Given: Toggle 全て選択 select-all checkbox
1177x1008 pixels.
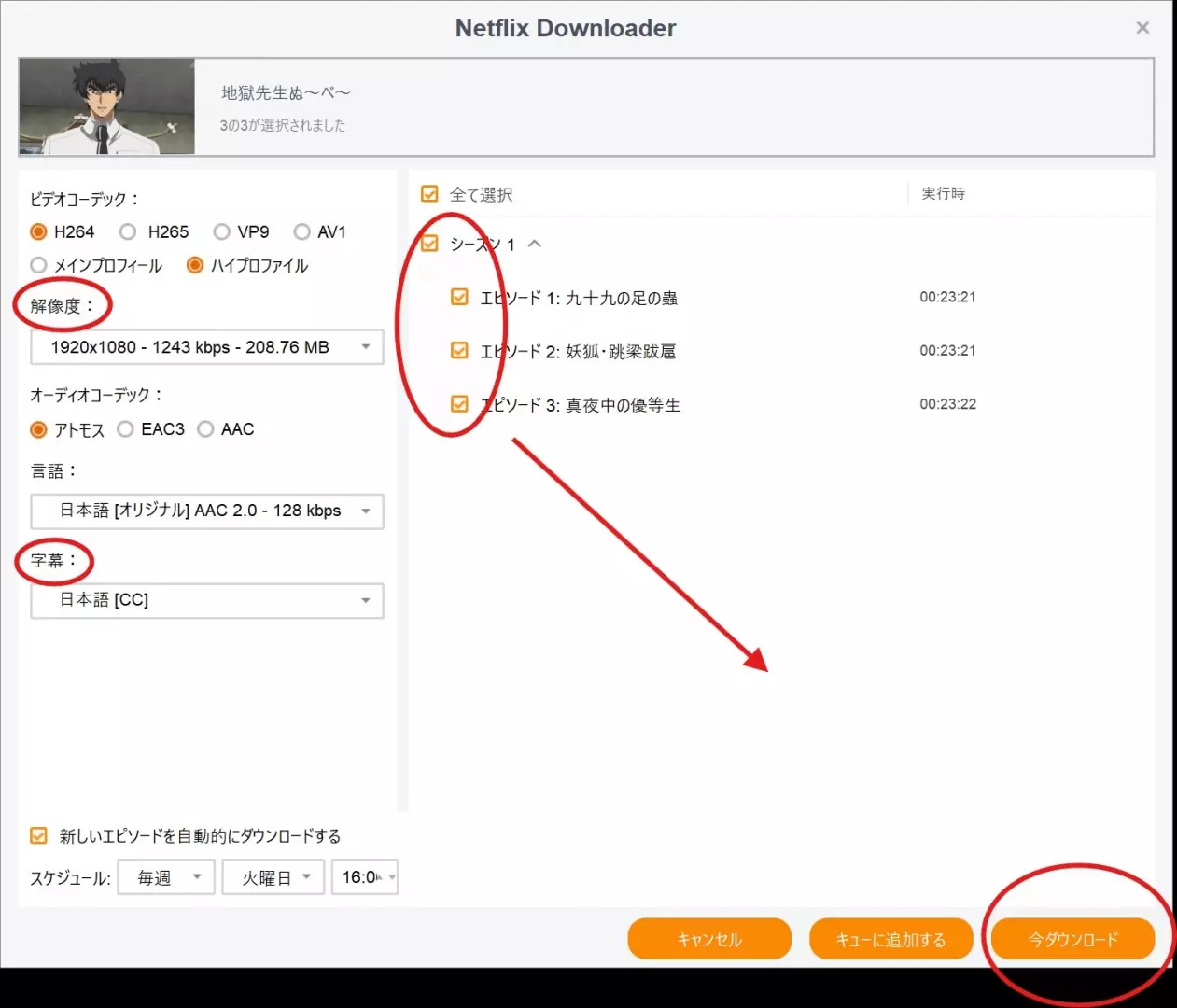Looking at the screenshot, I should (x=429, y=194).
